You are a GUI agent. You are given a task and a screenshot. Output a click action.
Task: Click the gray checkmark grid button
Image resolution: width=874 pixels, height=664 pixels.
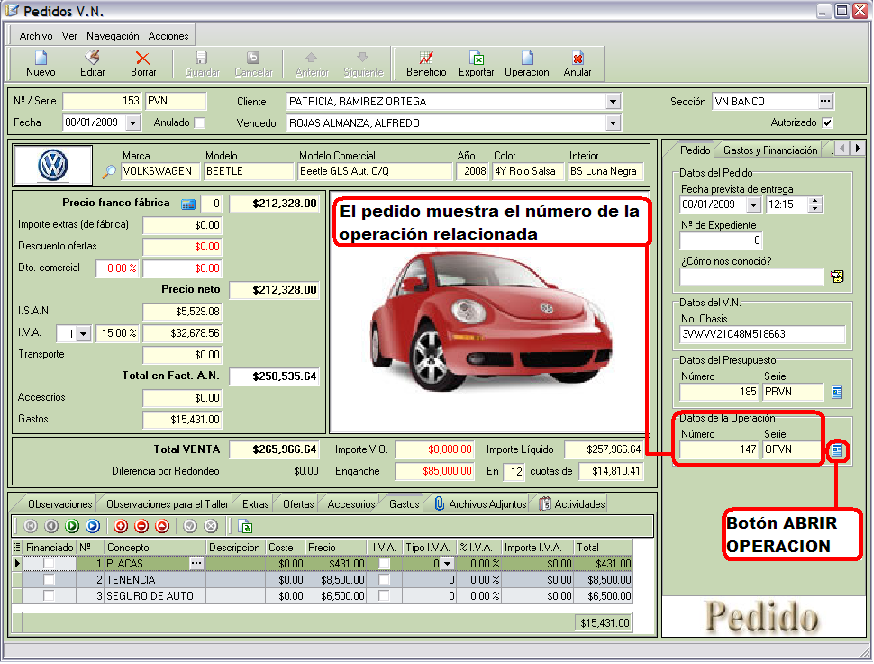pos(190,526)
